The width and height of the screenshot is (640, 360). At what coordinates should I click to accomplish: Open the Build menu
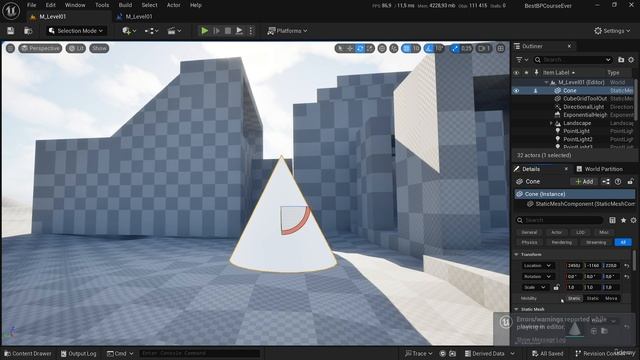tap(125, 5)
